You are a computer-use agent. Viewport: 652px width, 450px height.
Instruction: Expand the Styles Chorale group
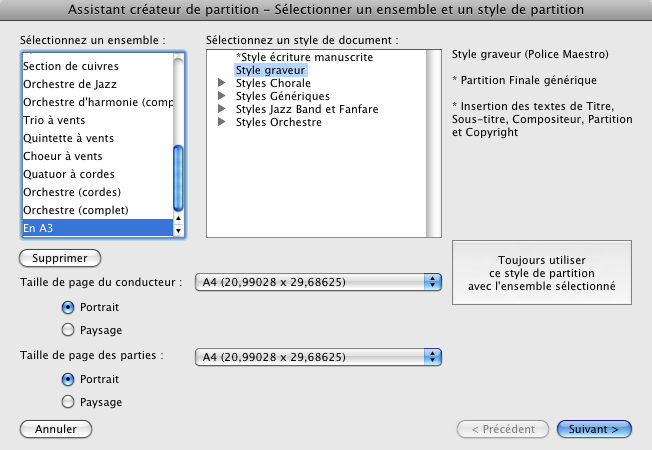[x=221, y=84]
